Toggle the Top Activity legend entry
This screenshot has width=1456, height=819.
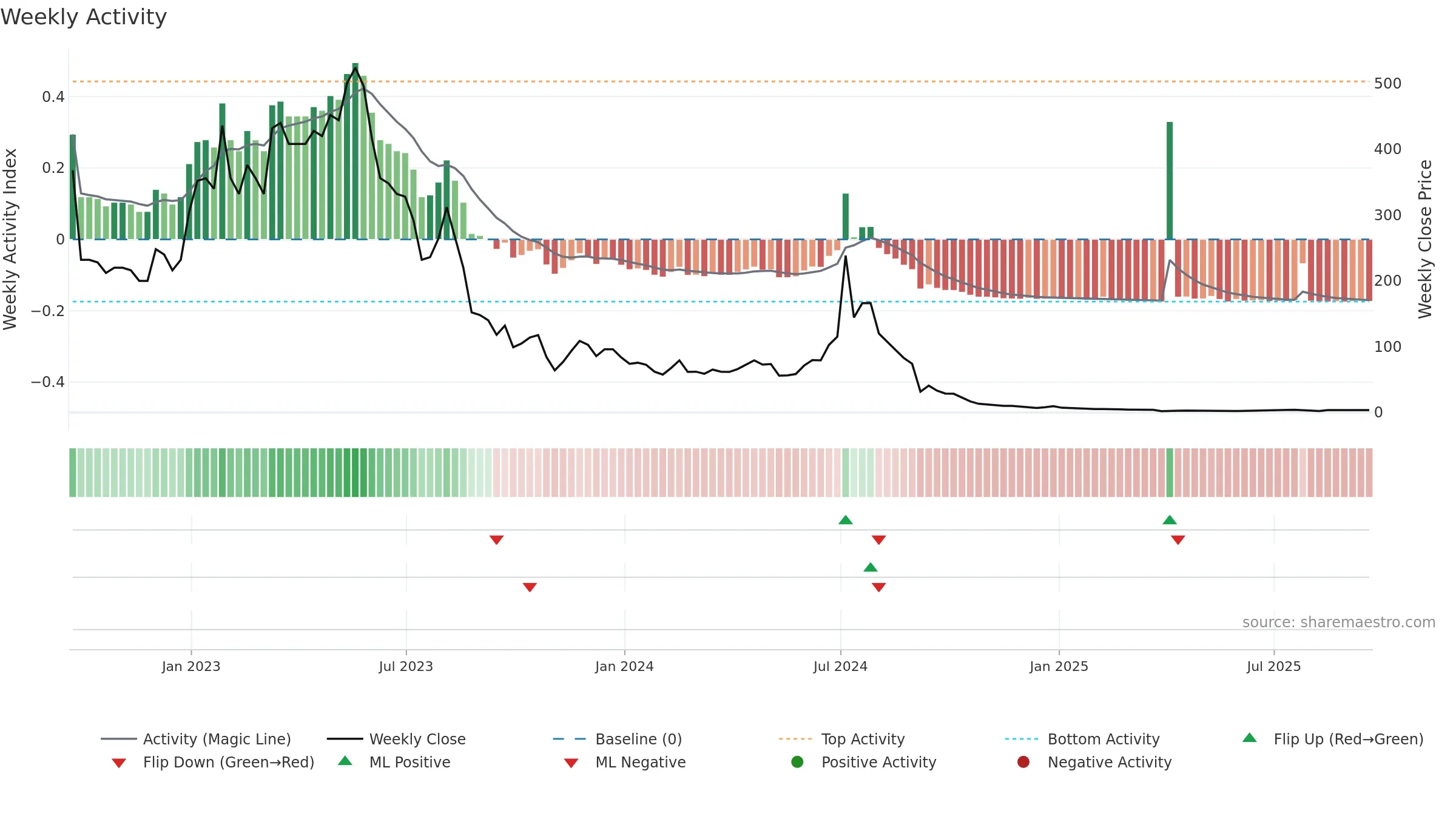tap(841, 739)
